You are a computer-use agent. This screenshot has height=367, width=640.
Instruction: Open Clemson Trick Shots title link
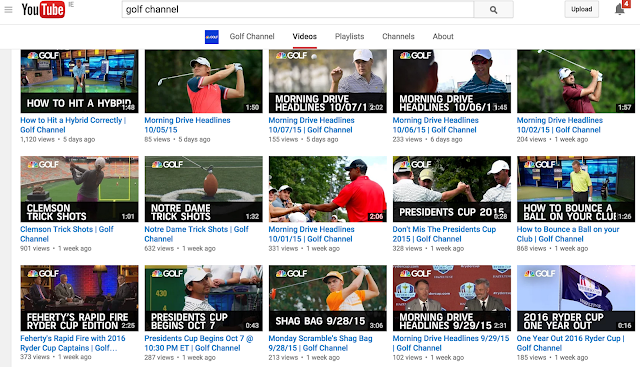point(67,234)
